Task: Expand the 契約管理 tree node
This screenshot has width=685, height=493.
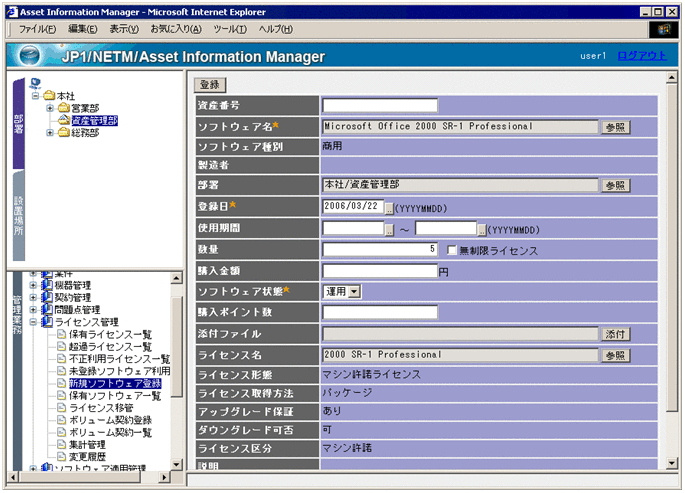Action: tap(33, 297)
